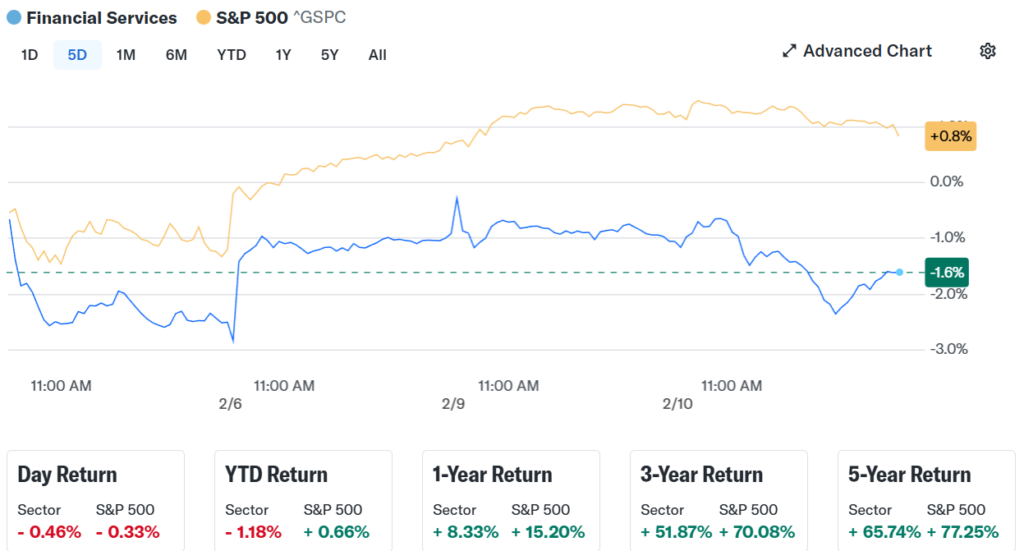Select the 5D time range
This screenshot has height=551, width=1024.
point(77,55)
